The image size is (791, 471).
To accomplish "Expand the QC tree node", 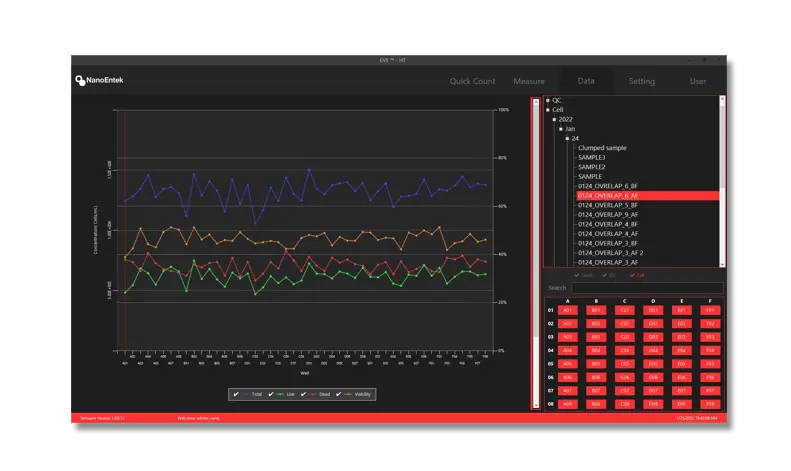I will [548, 100].
